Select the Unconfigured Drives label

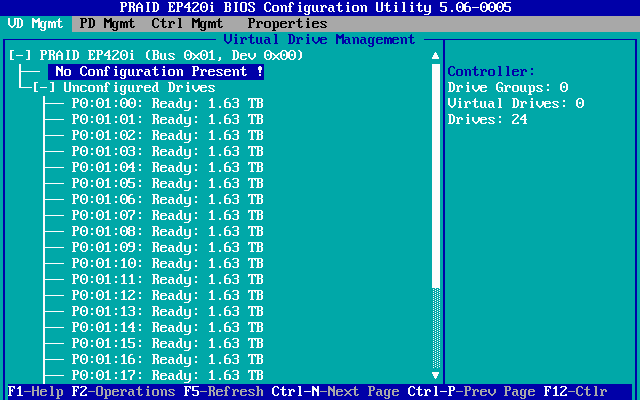[x=139, y=87]
